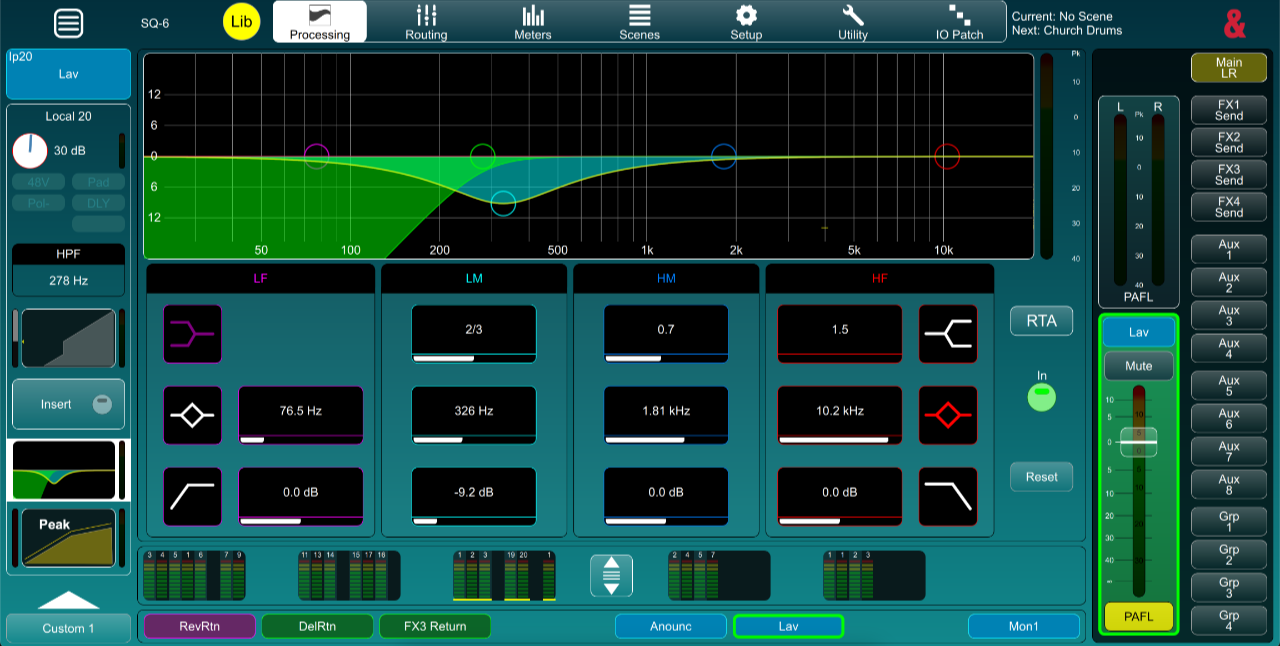Viewport: 1280px width, 646px height.
Task: Click the high-pass slope icon below LF band
Action: click(x=192, y=495)
